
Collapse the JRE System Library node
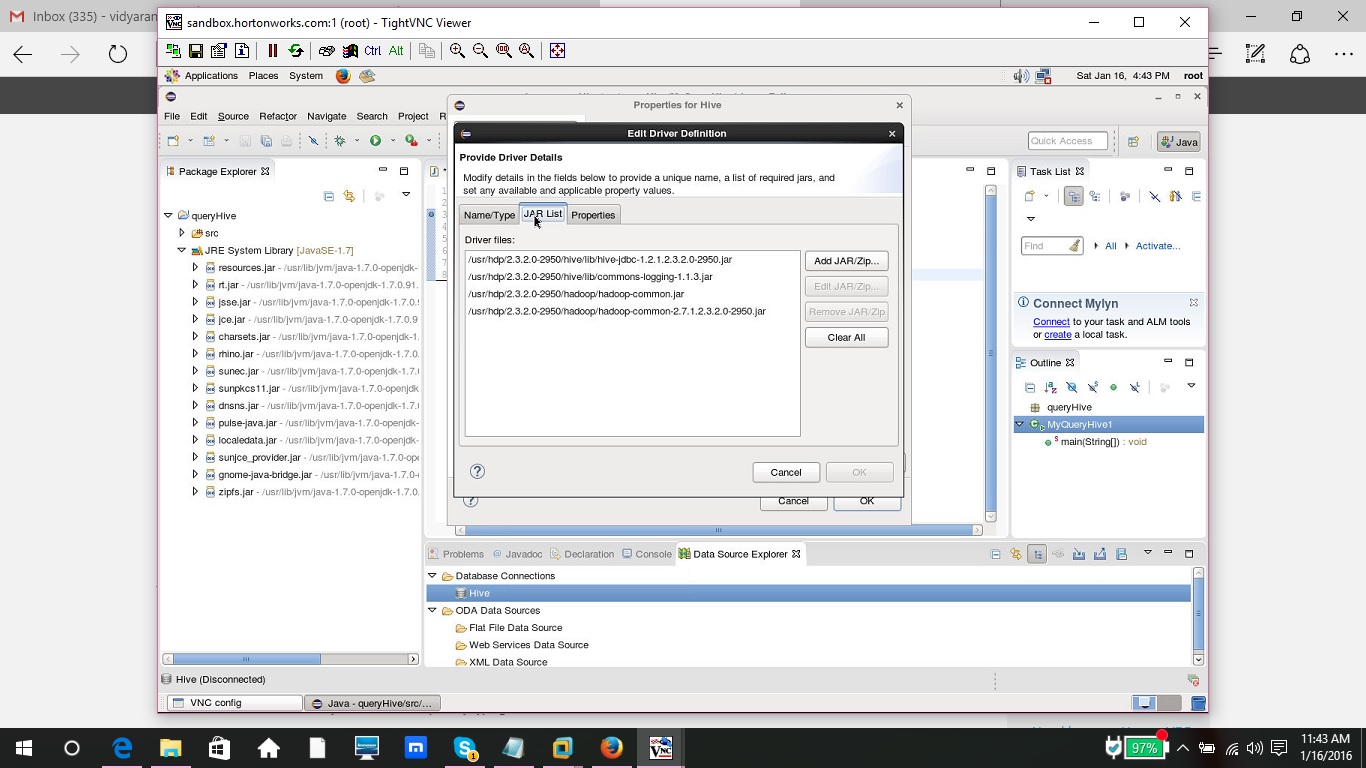(x=182, y=250)
